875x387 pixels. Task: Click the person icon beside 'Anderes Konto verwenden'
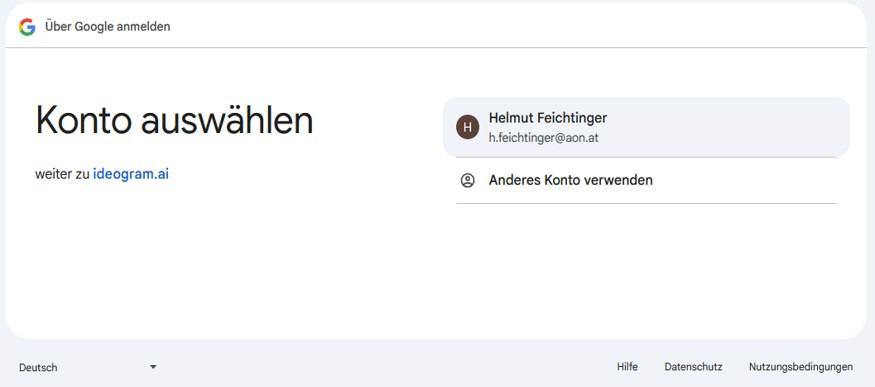pos(468,180)
